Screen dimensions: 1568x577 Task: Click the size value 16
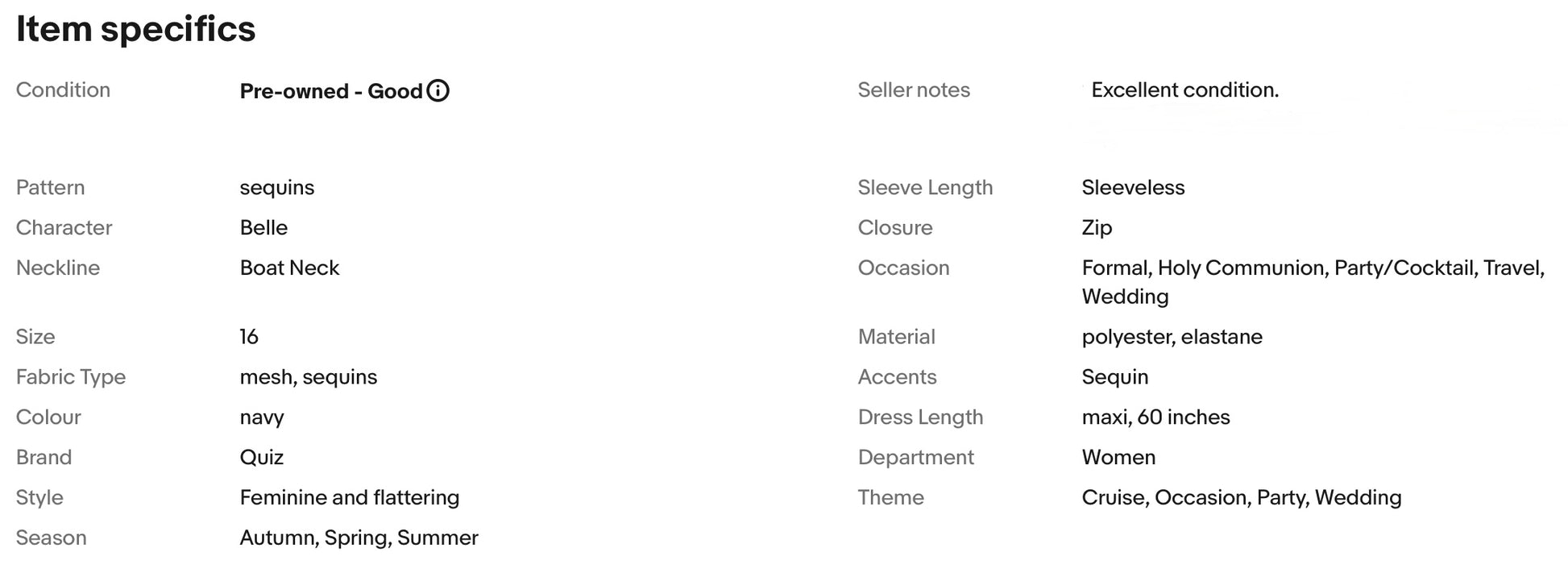point(249,337)
